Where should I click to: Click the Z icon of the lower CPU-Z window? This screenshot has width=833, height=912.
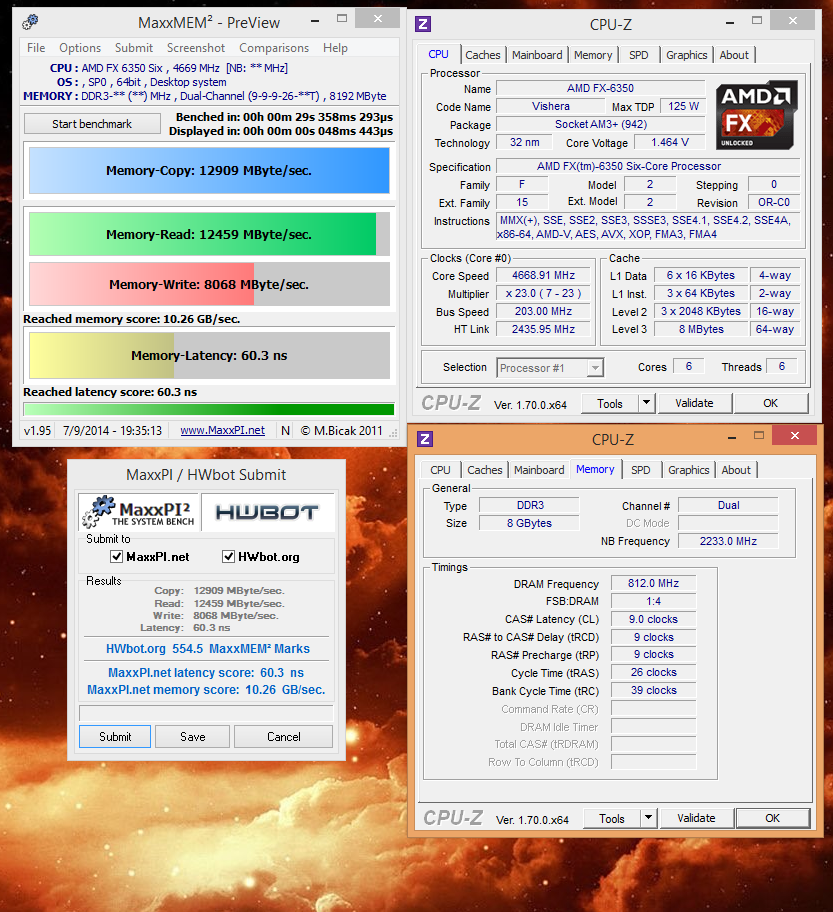pos(425,439)
